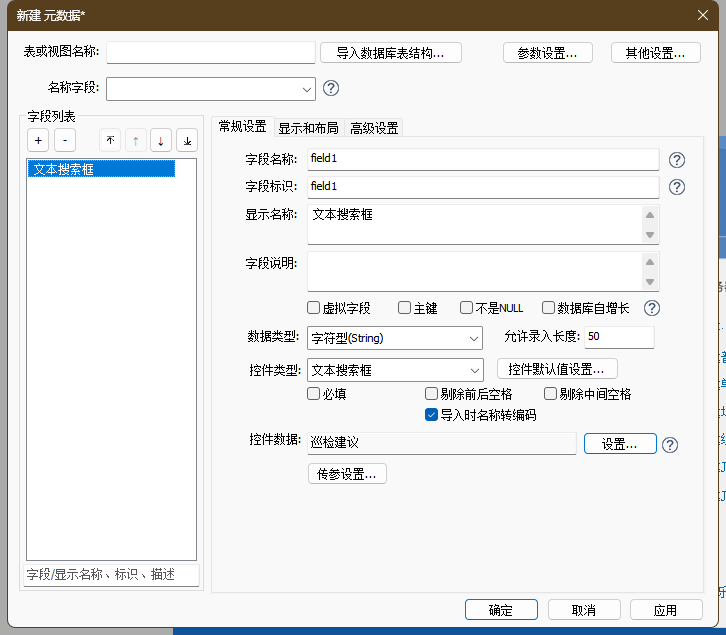Toggle the 主键 checkbox
The image size is (726, 635).
click(405, 308)
